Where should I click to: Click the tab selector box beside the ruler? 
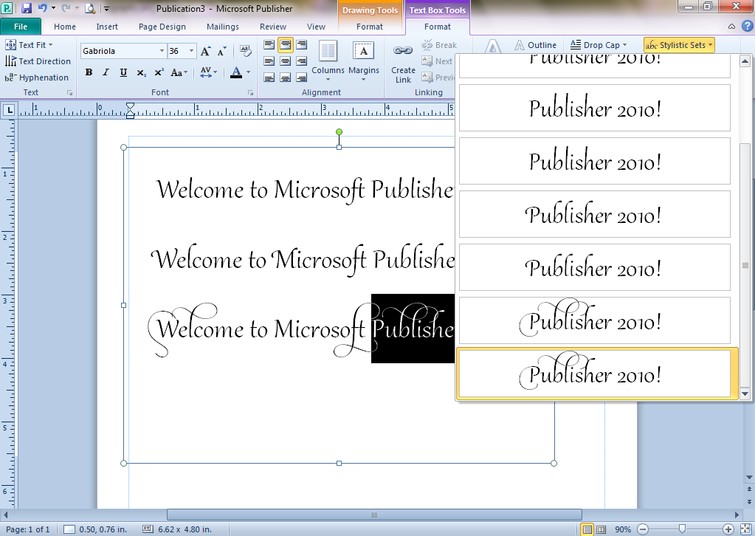[9, 110]
